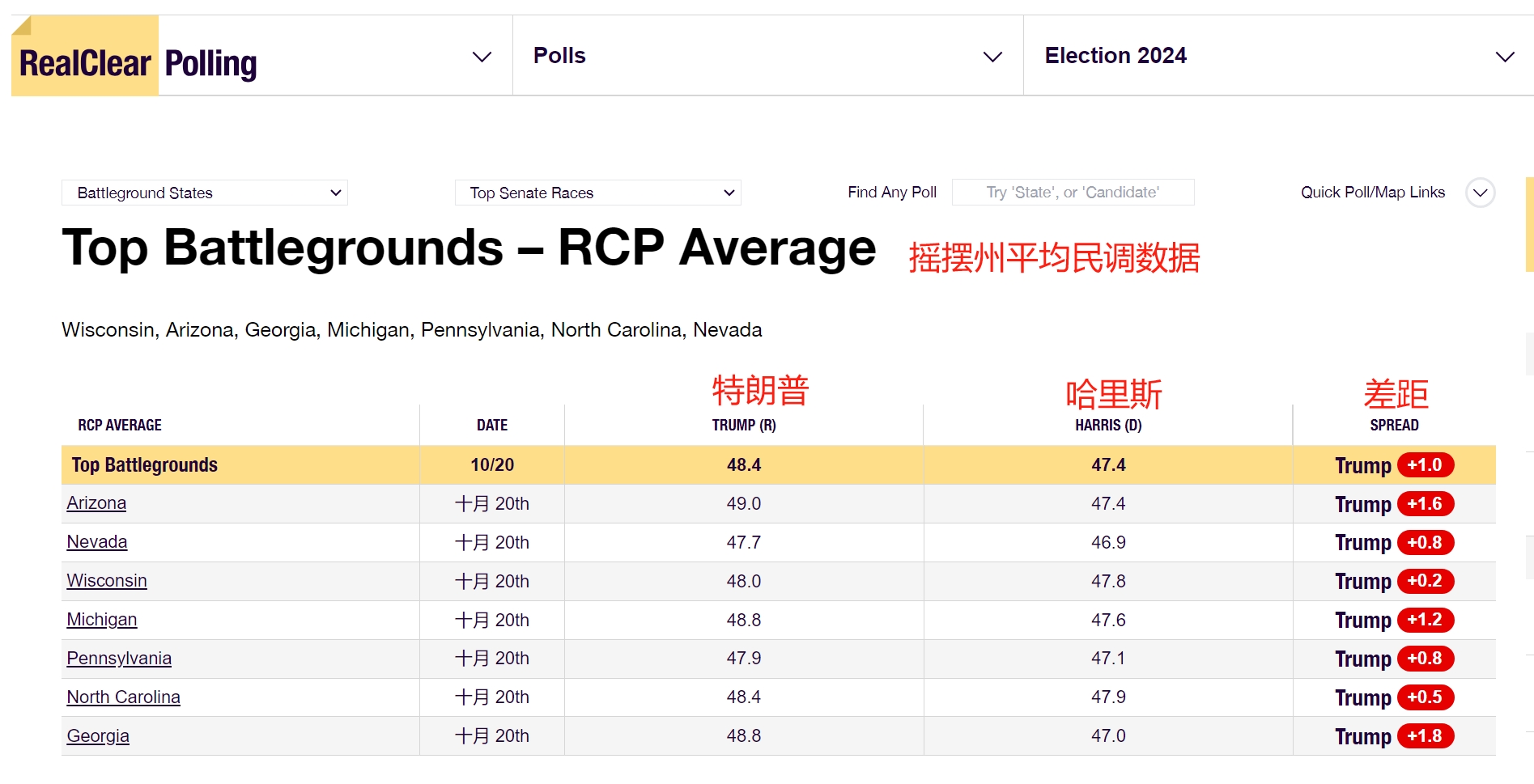The height and width of the screenshot is (784, 1534).
Task: Select Wisconsin Trump value 48.0
Action: [744, 581]
